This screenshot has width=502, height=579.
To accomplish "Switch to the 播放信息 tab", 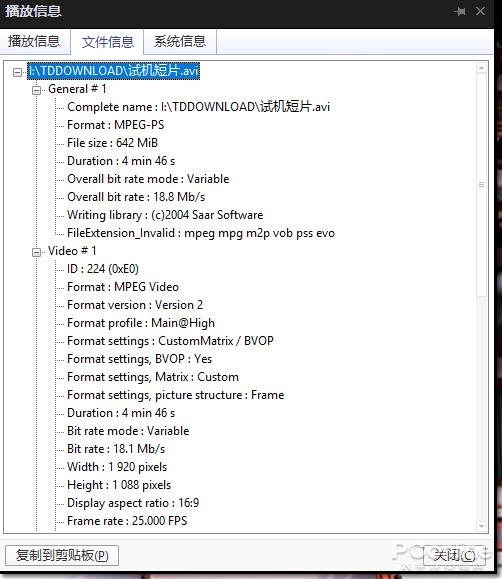I will click(34, 41).
